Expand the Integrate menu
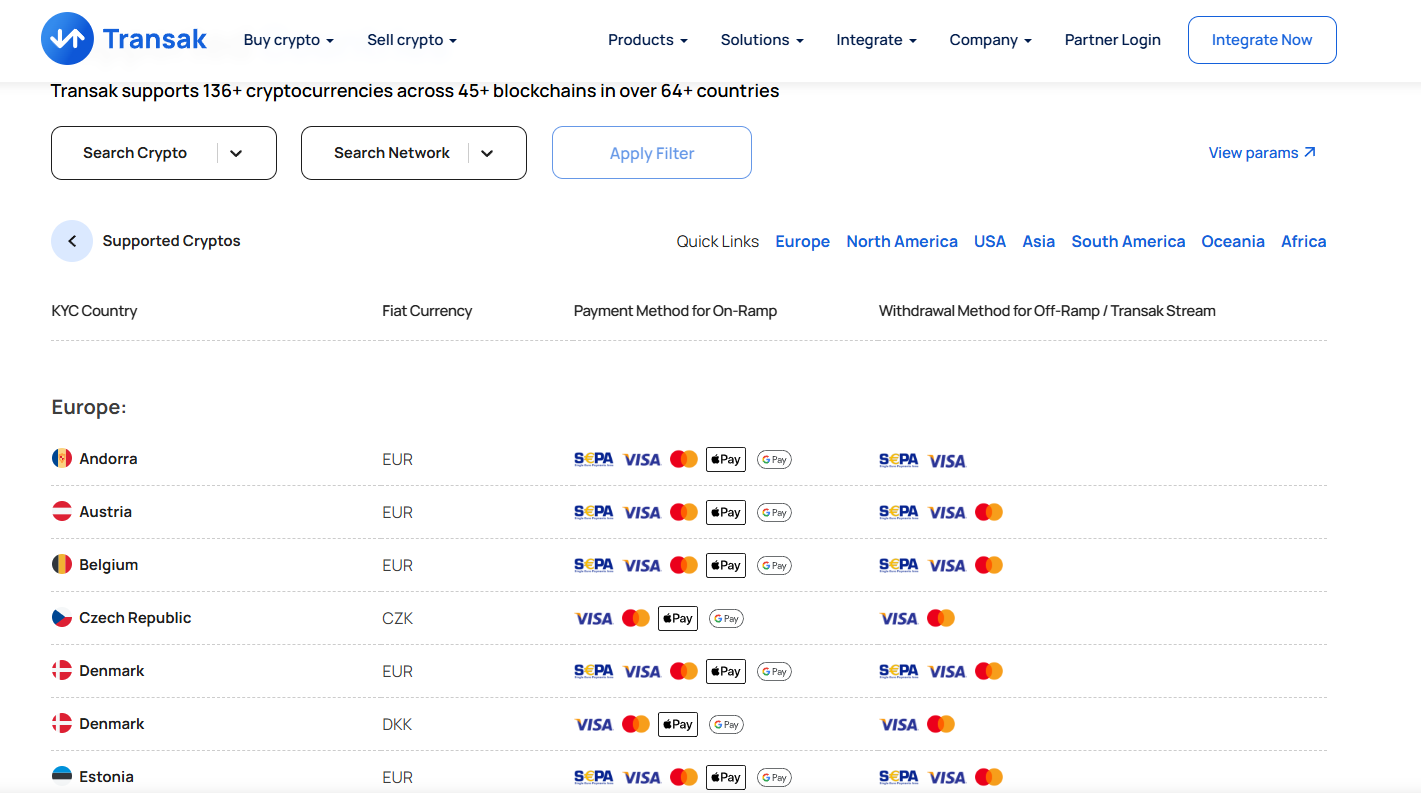This screenshot has width=1421, height=793. (x=877, y=40)
